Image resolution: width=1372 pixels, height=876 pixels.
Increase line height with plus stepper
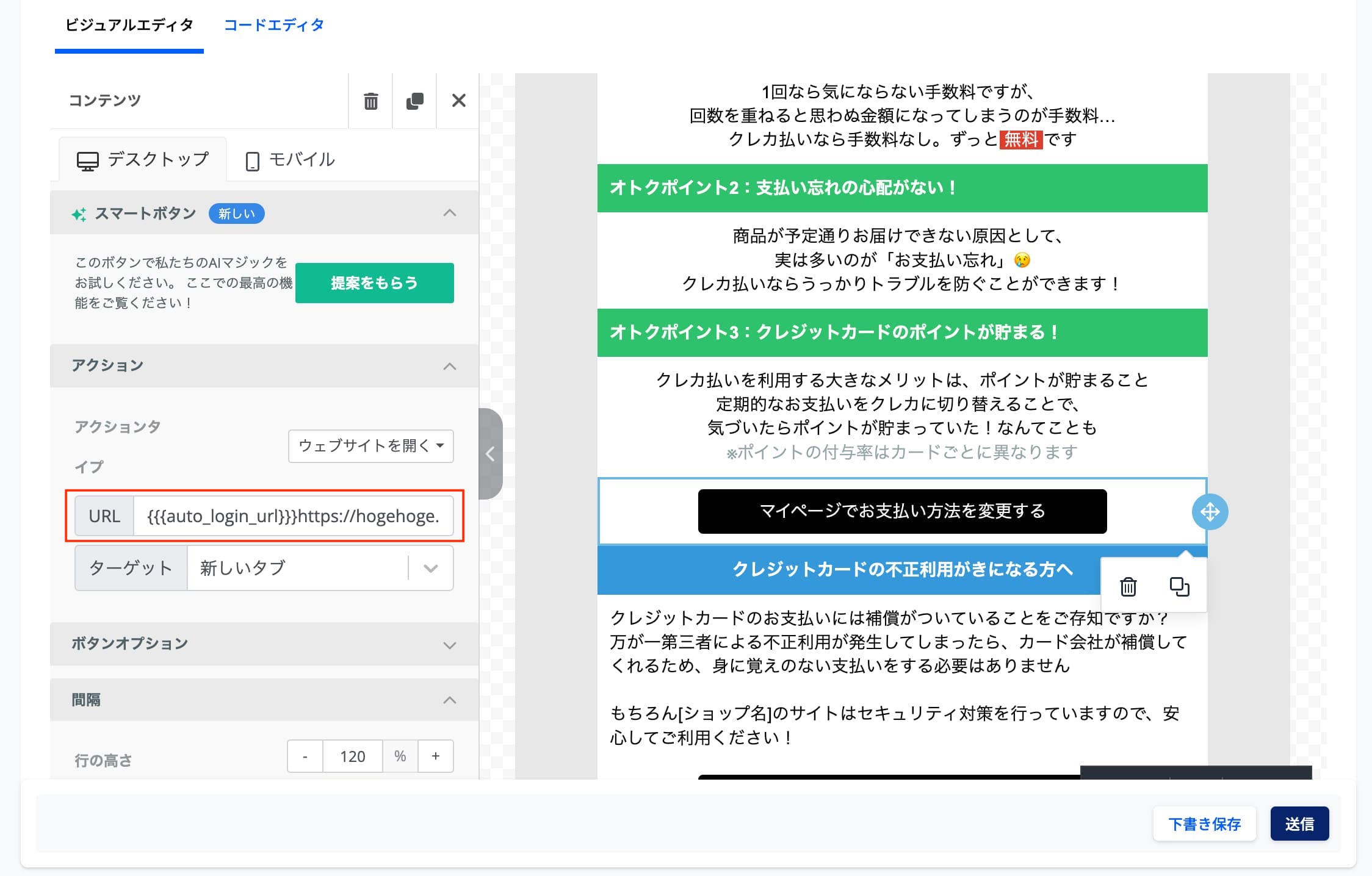point(435,756)
